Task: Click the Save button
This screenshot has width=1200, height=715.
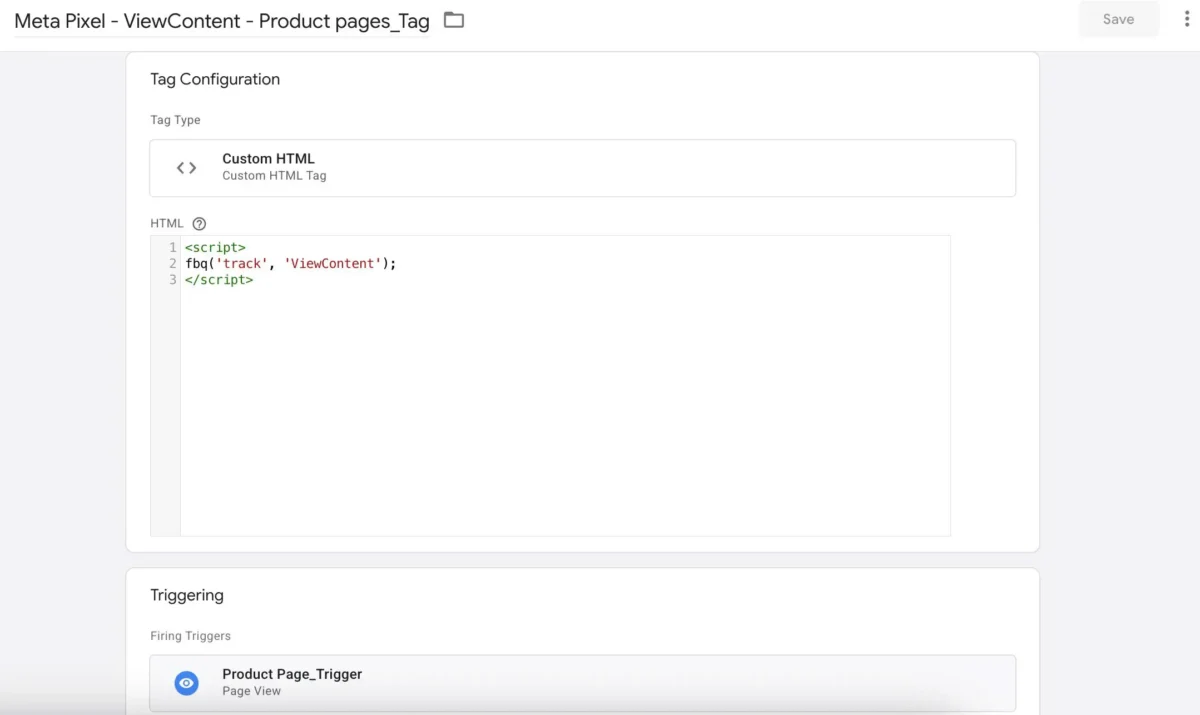Action: 1118,18
